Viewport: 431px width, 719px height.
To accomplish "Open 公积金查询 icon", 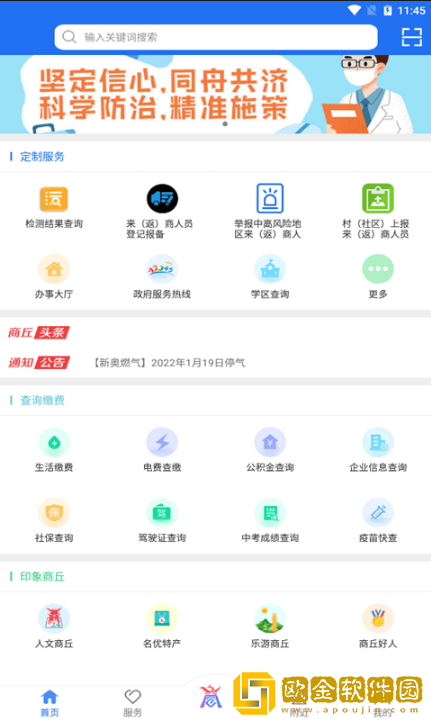I will click(x=270, y=442).
